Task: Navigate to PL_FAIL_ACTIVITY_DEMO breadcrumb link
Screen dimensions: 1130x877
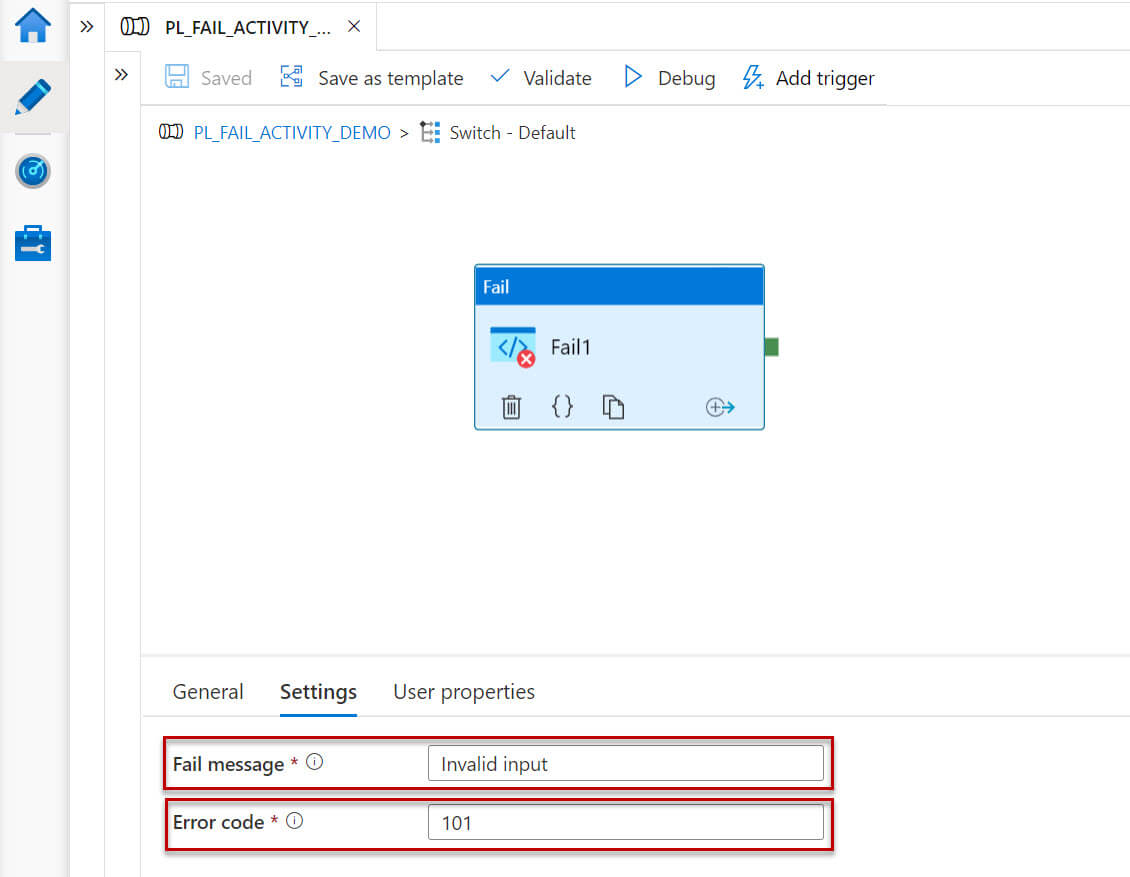Action: click(x=292, y=133)
